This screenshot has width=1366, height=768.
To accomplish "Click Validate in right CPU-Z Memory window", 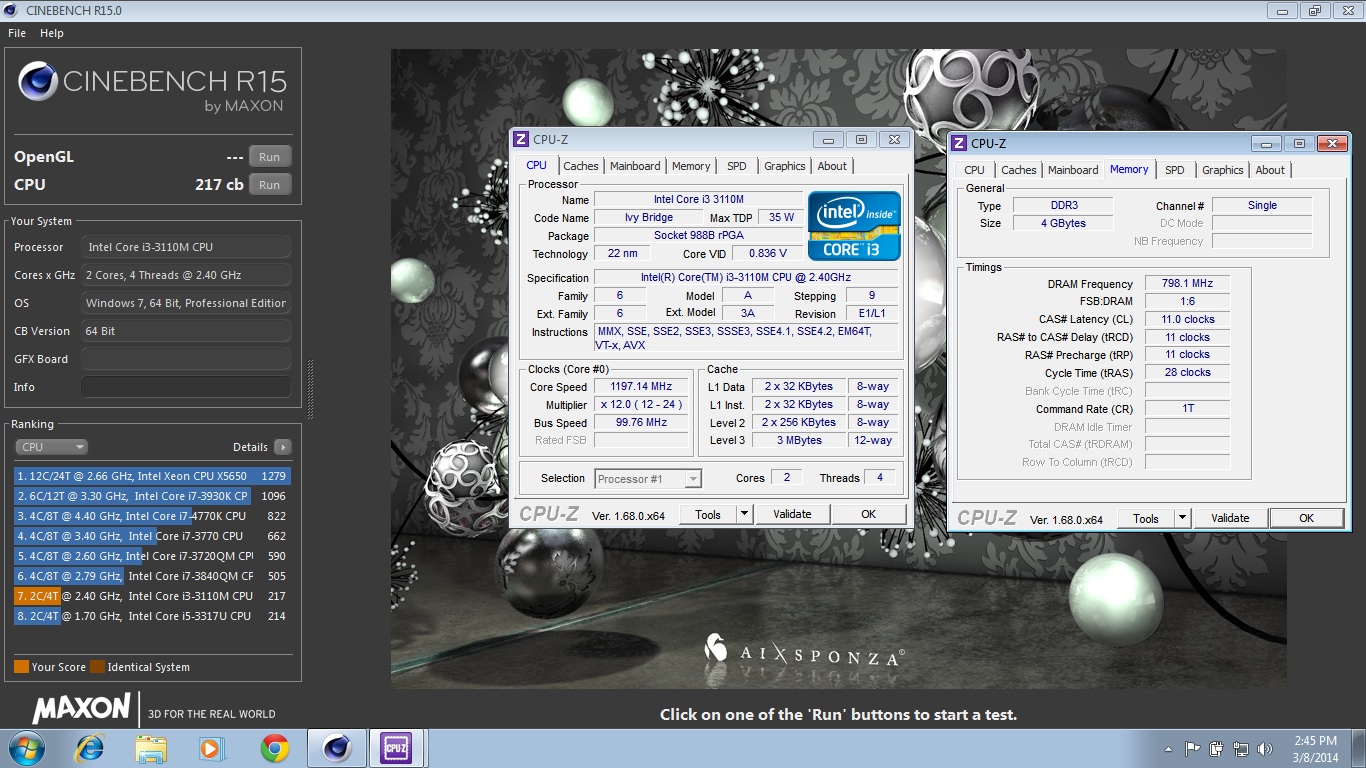I will 1230,518.
